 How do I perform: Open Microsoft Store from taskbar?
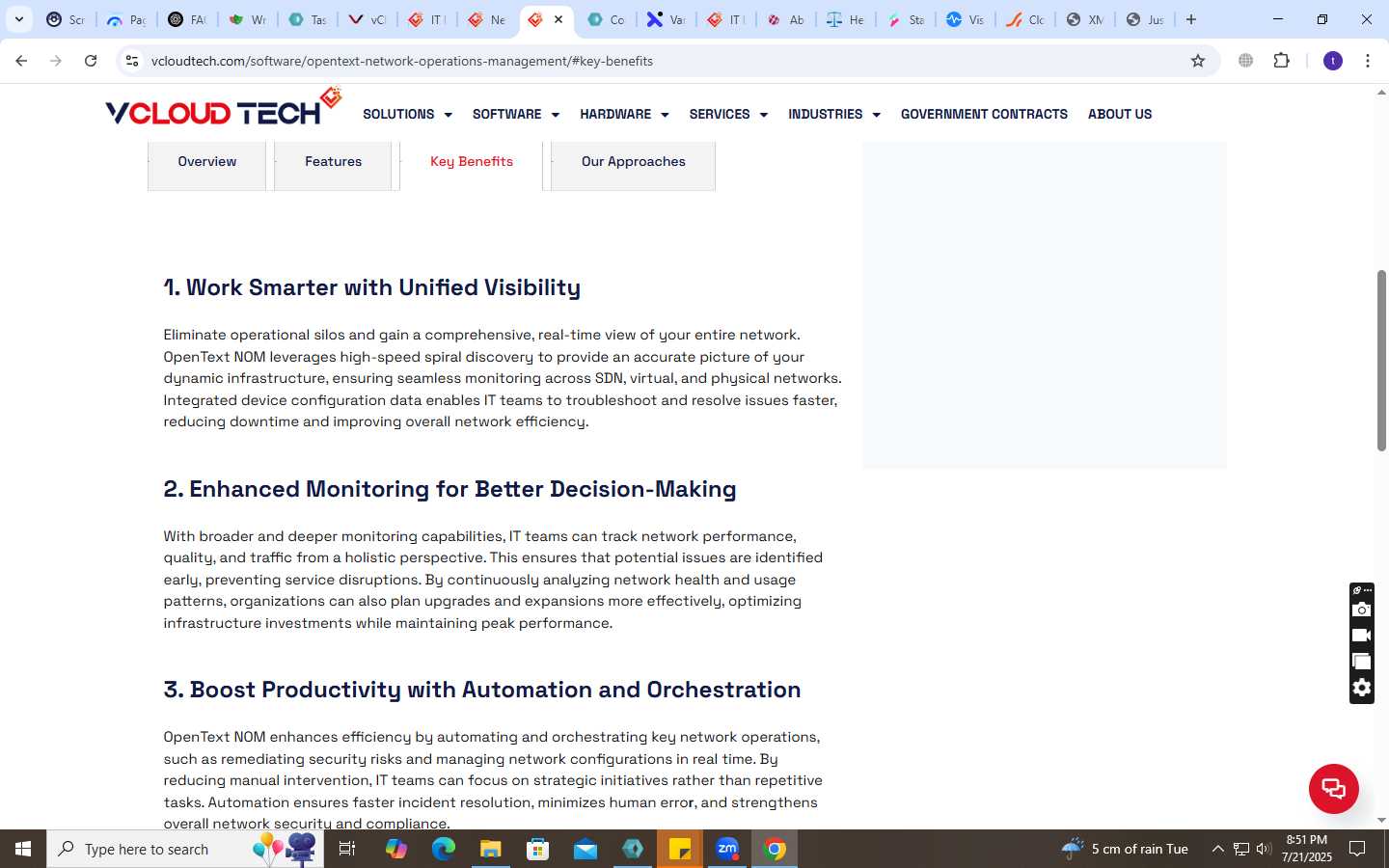click(538, 849)
